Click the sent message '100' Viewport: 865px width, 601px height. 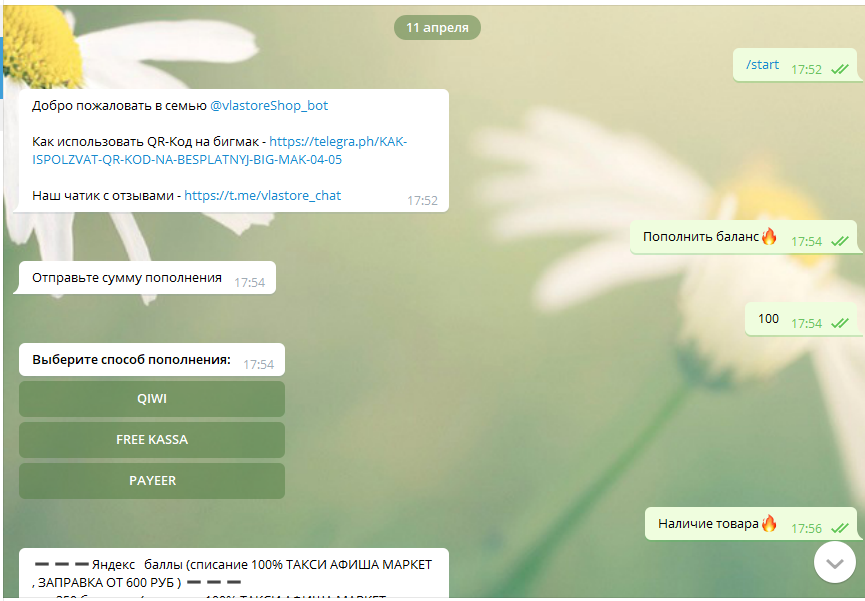pos(803,319)
